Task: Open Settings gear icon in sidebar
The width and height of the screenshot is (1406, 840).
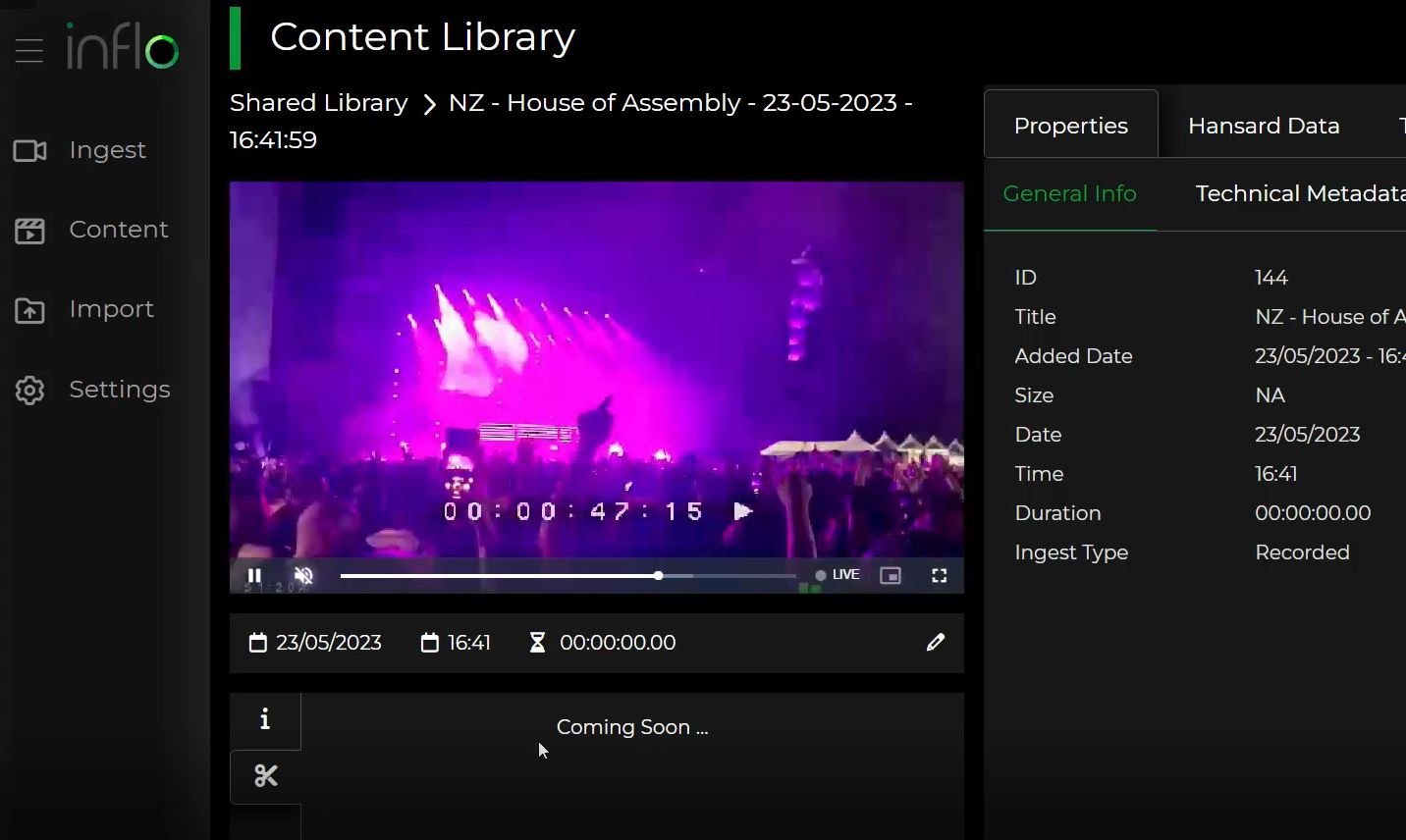Action: pyautogui.click(x=29, y=391)
